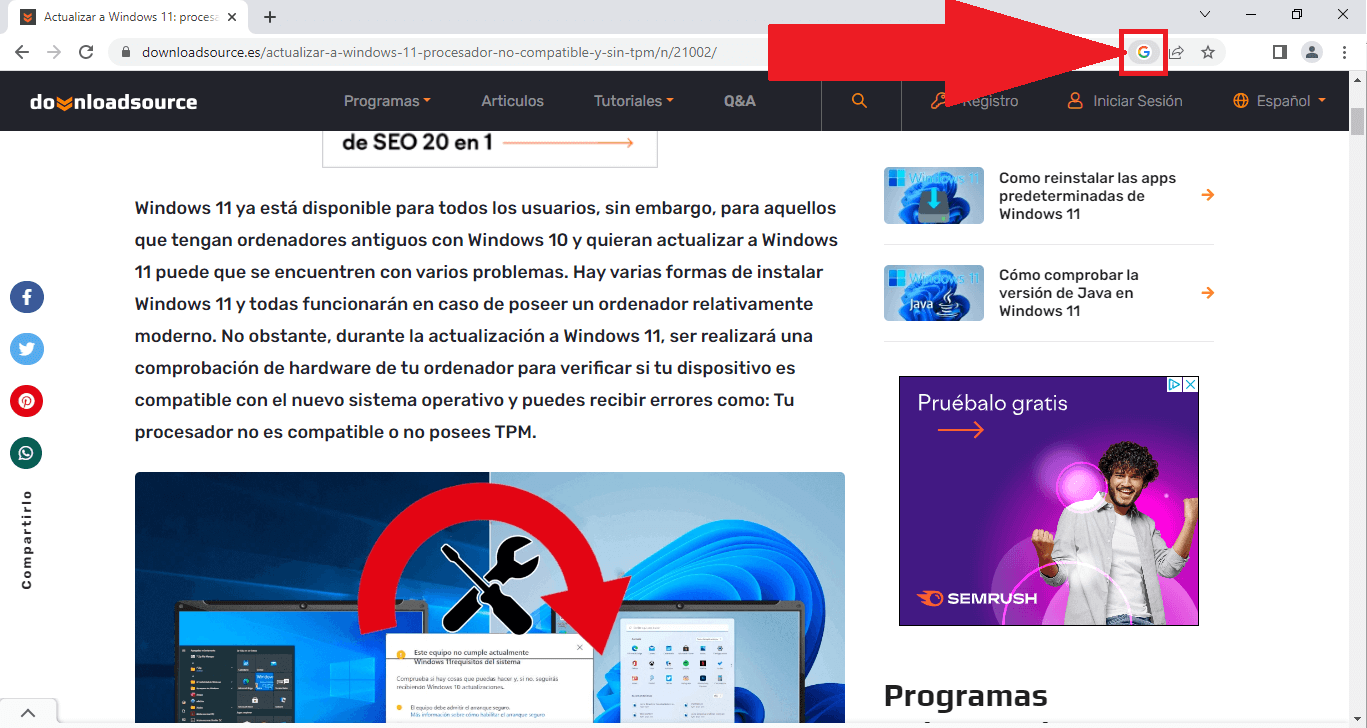Reload the current page
The width and height of the screenshot is (1367, 728).
pyautogui.click(x=86, y=52)
